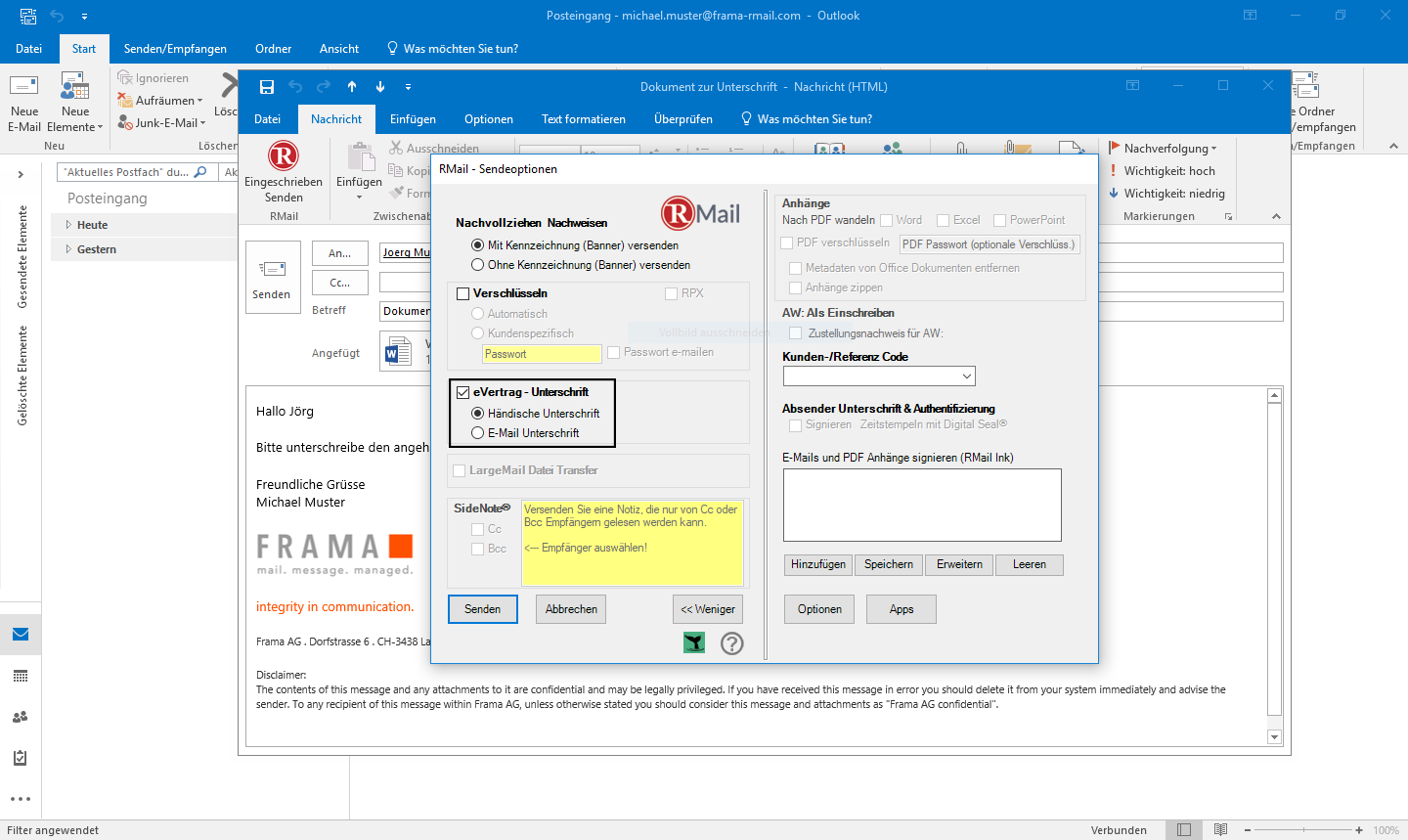This screenshot has width=1408, height=840.
Task: Click the Apps button
Action: (902, 609)
